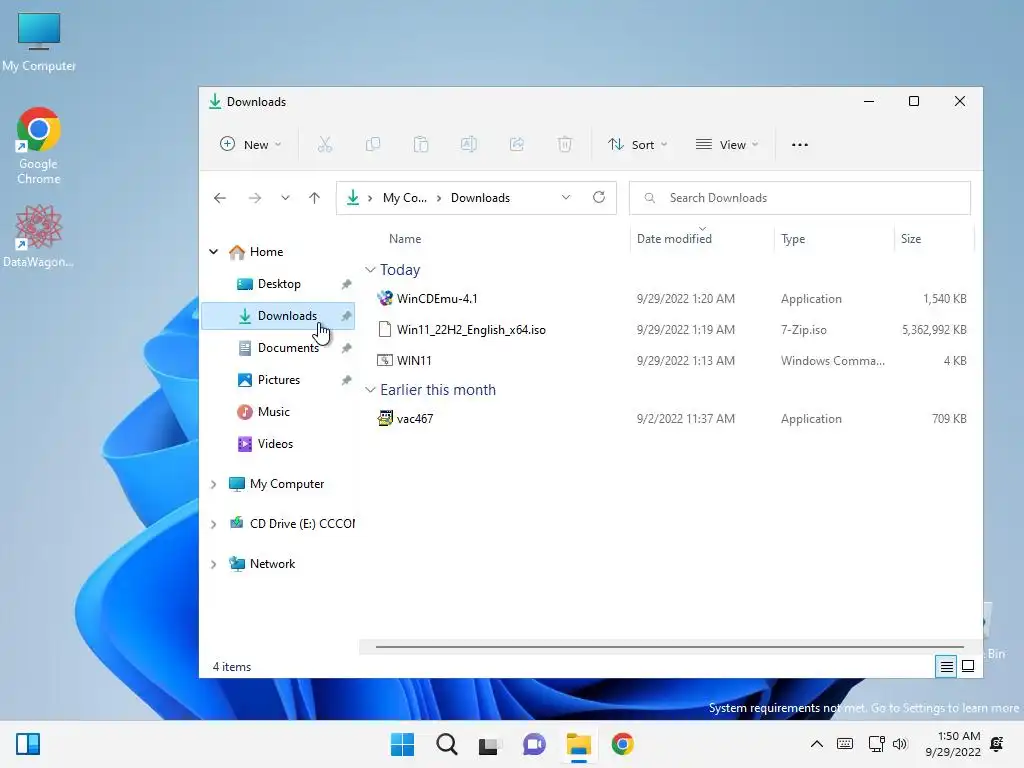Click the Size column header
Viewport: 1024px width, 768px height.
pyautogui.click(x=911, y=239)
